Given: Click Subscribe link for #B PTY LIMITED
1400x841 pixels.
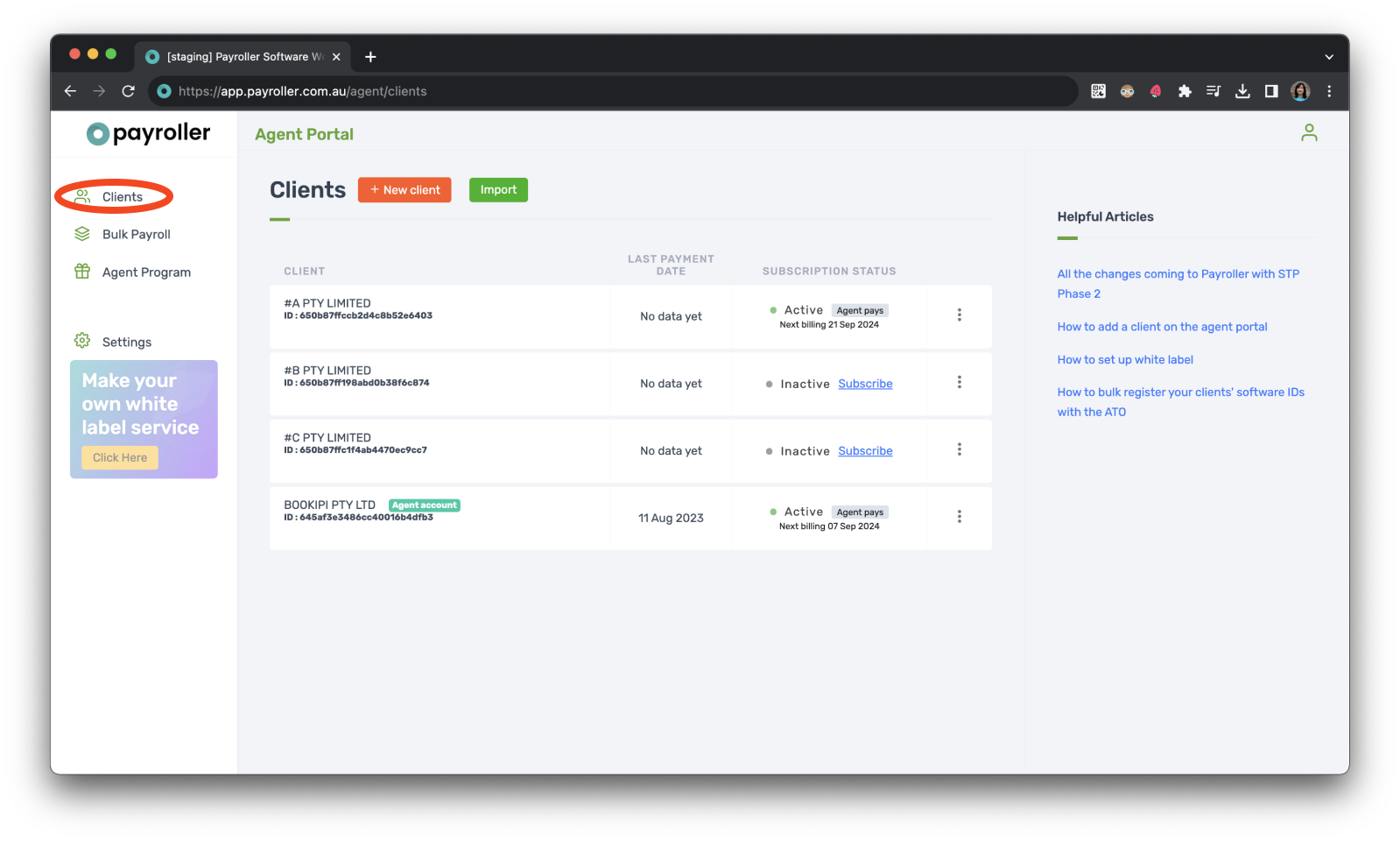Looking at the screenshot, I should (x=865, y=384).
